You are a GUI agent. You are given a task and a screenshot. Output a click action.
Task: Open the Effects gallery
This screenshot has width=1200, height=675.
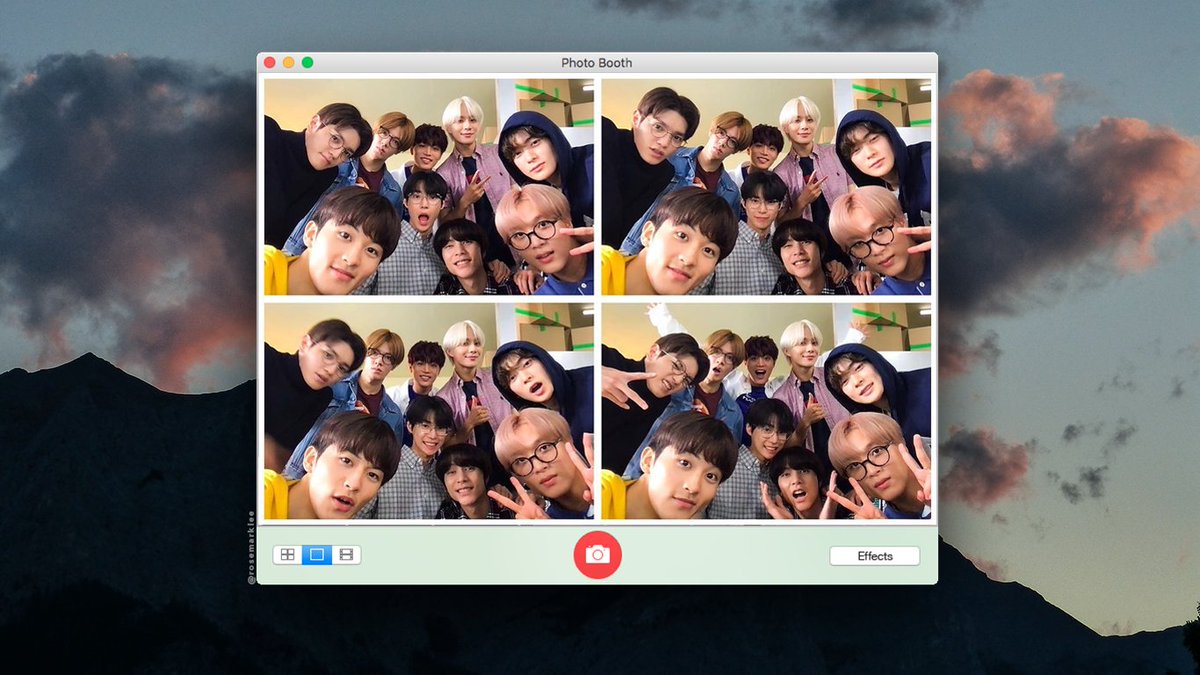[x=874, y=556]
